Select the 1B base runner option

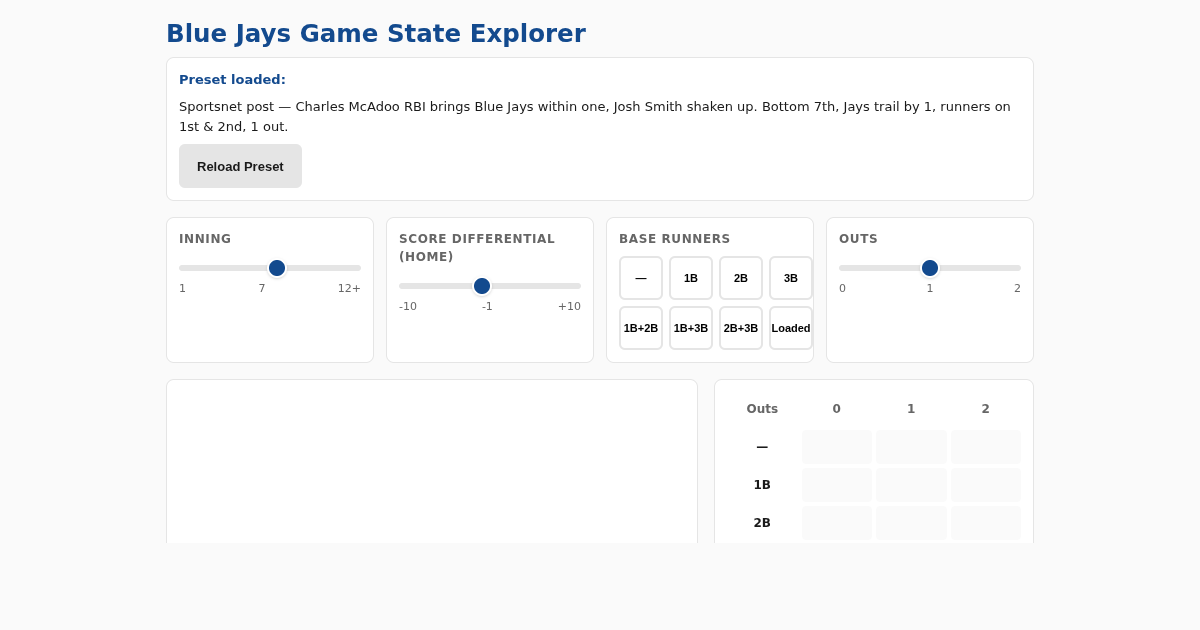pos(691,278)
